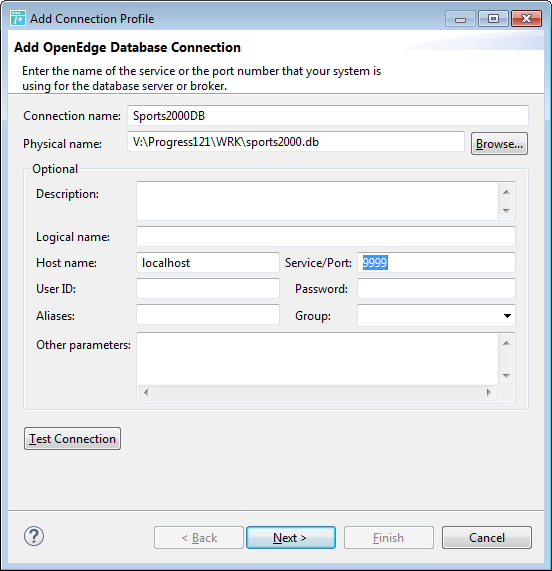
Task: Focus the Service/Port field showing 9999
Action: pos(436,263)
